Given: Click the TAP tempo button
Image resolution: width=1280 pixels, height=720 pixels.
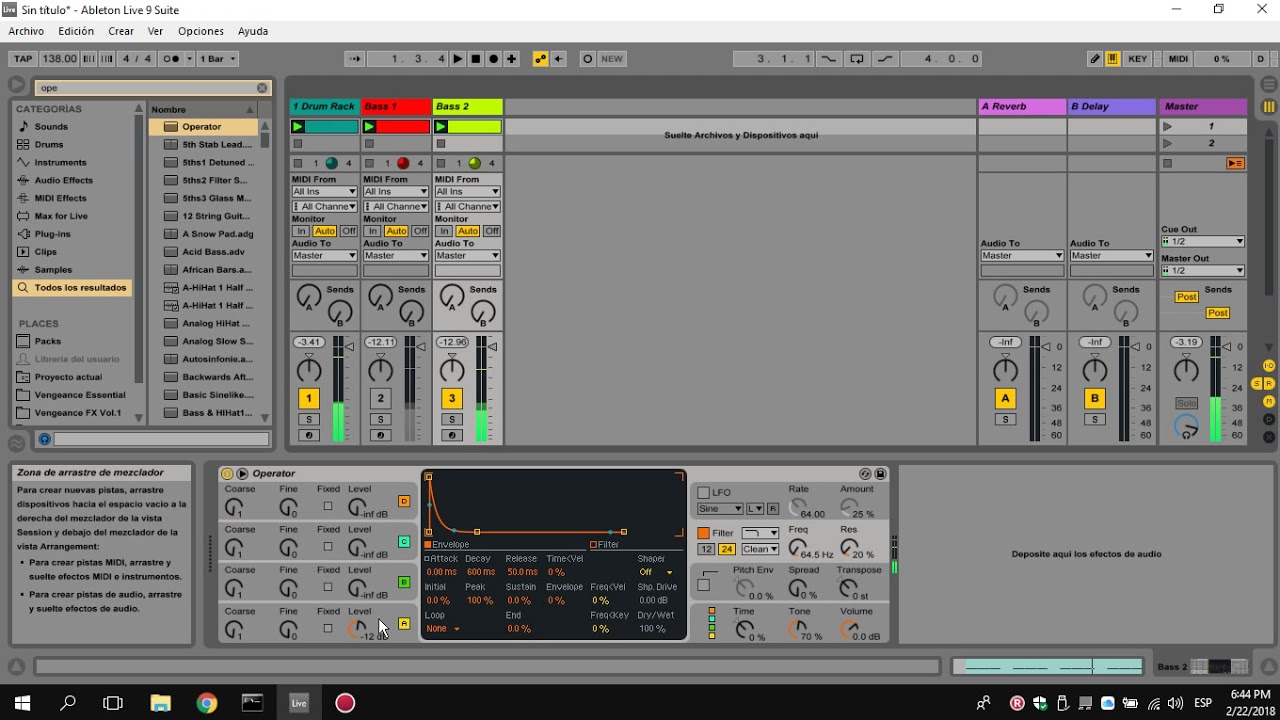Looking at the screenshot, I should 23,59.
